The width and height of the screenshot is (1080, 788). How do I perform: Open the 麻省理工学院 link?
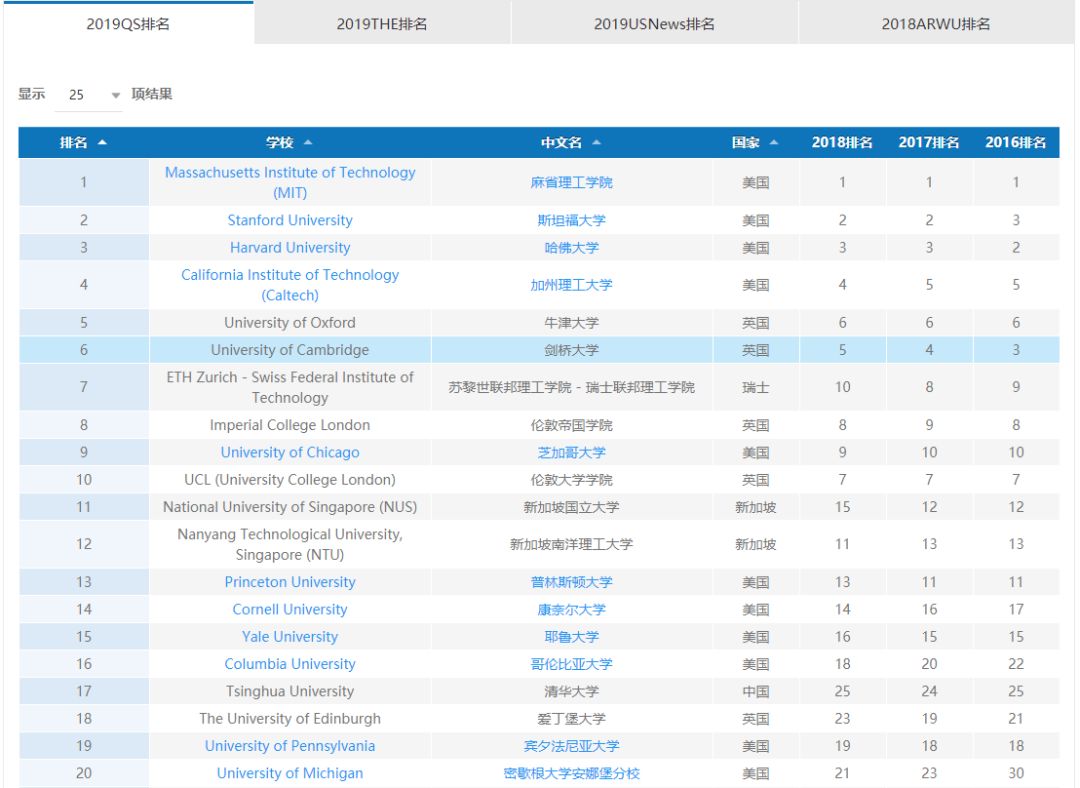572,183
